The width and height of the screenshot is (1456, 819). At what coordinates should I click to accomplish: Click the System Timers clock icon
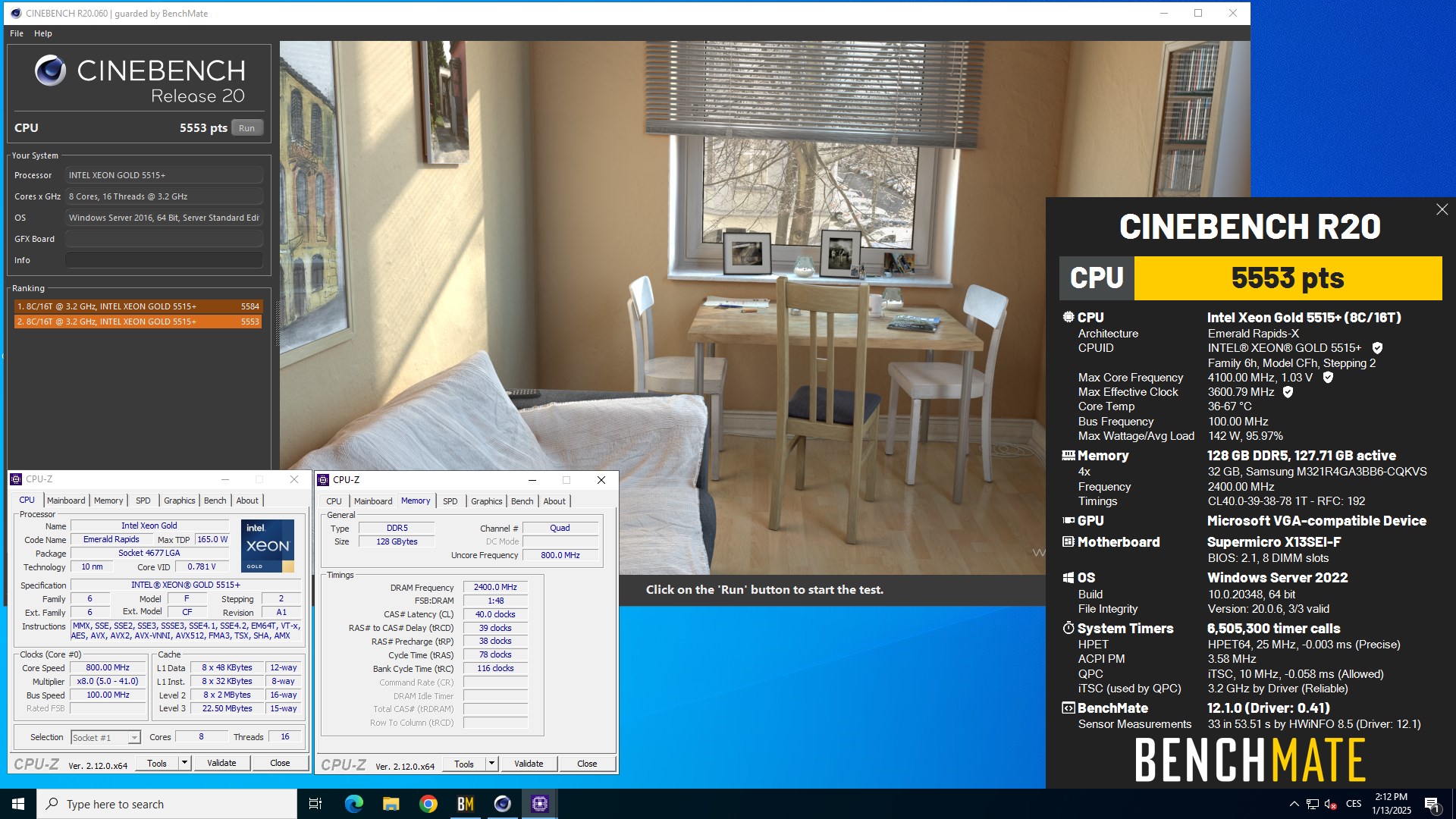coord(1068,628)
